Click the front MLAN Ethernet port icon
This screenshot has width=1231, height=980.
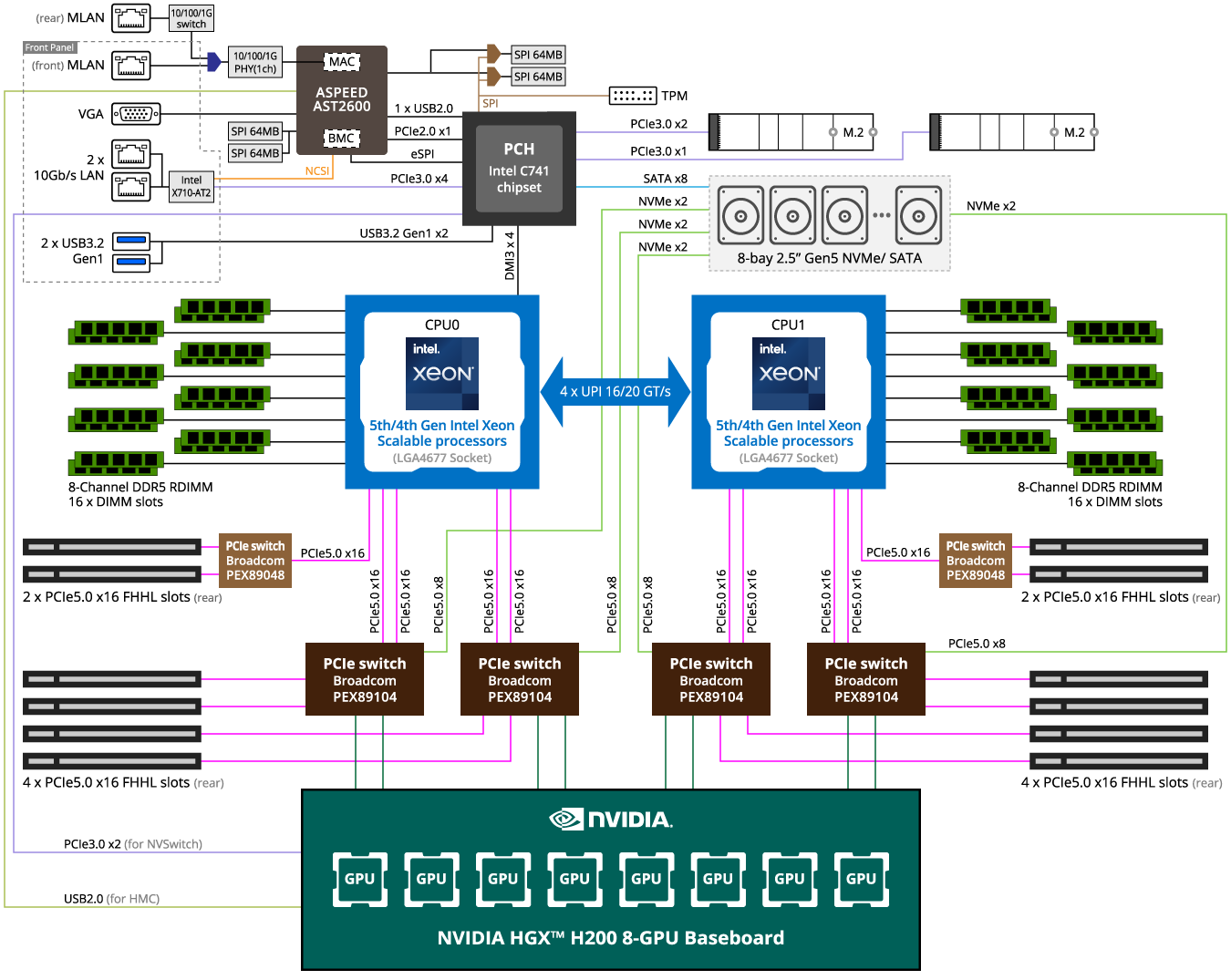point(131,66)
